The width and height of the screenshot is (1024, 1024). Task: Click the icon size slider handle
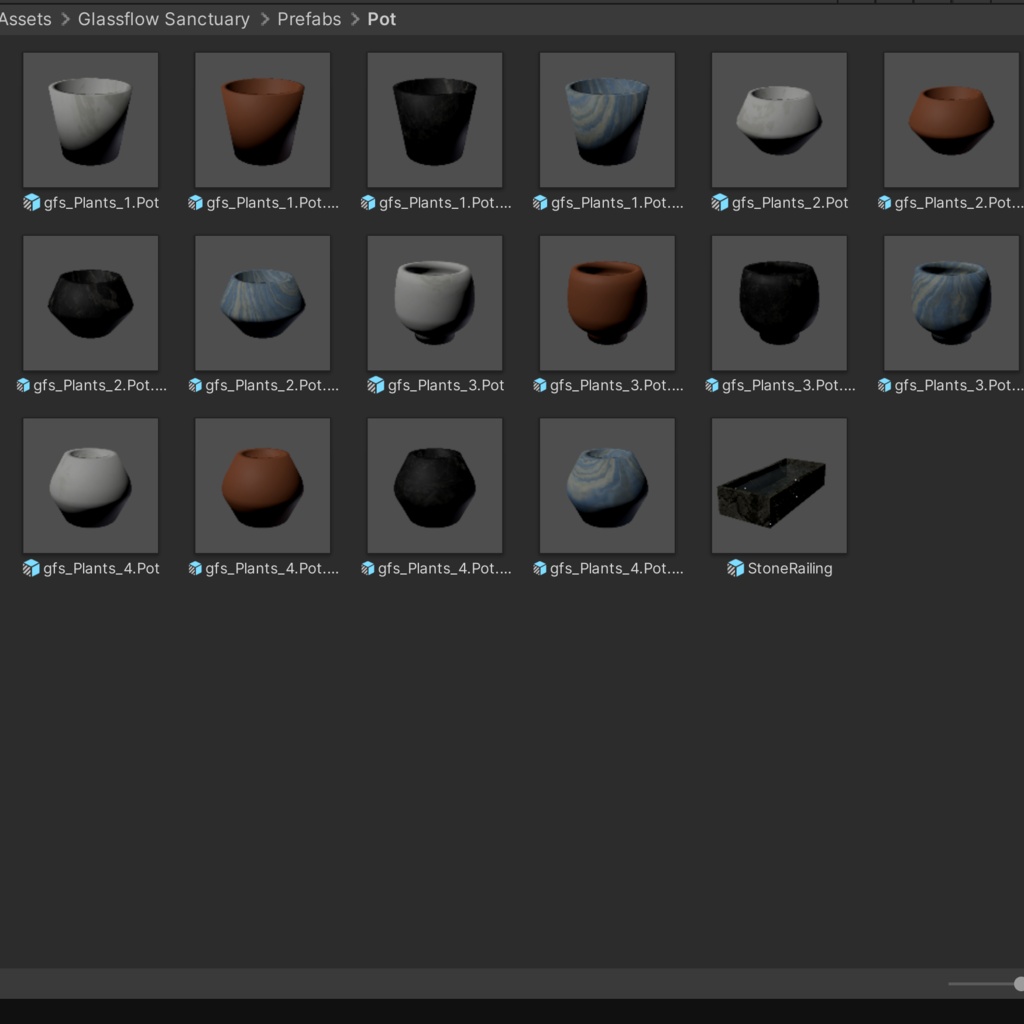1019,984
